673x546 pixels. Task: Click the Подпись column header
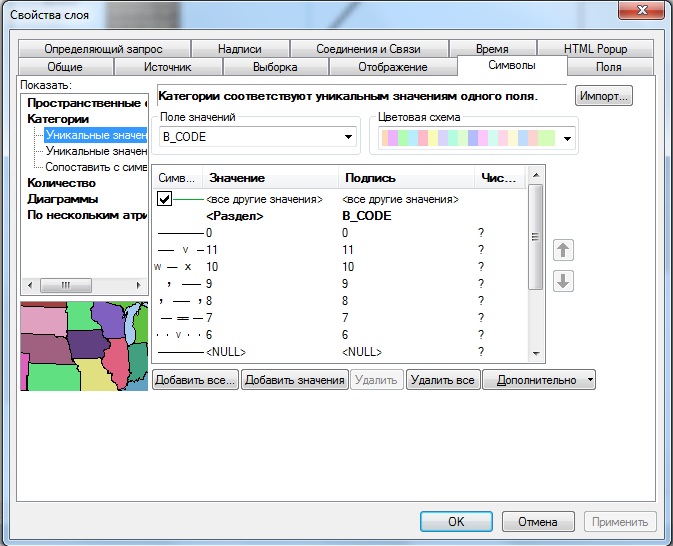(x=407, y=178)
